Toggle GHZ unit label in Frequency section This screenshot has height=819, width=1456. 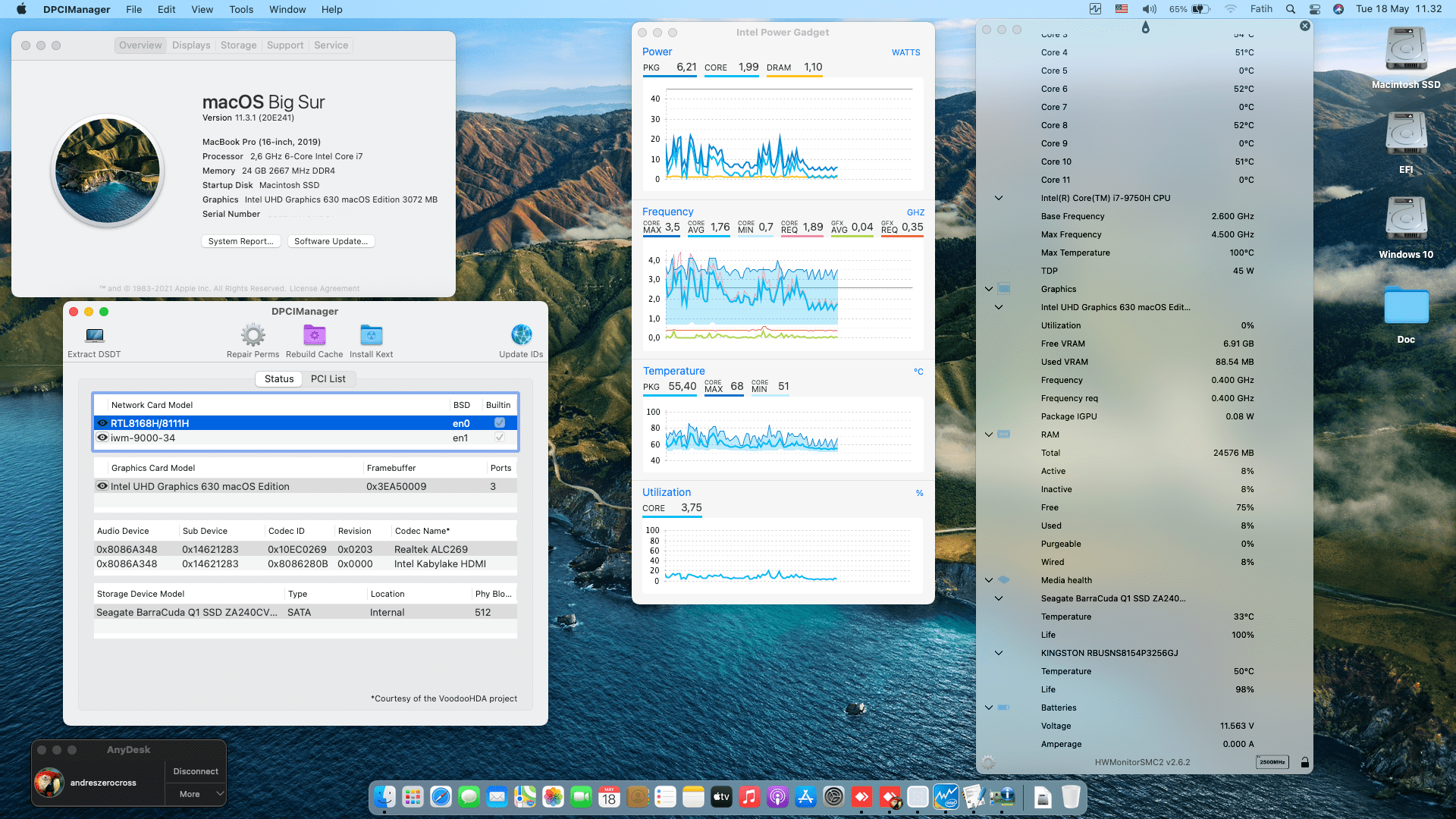[x=915, y=212]
